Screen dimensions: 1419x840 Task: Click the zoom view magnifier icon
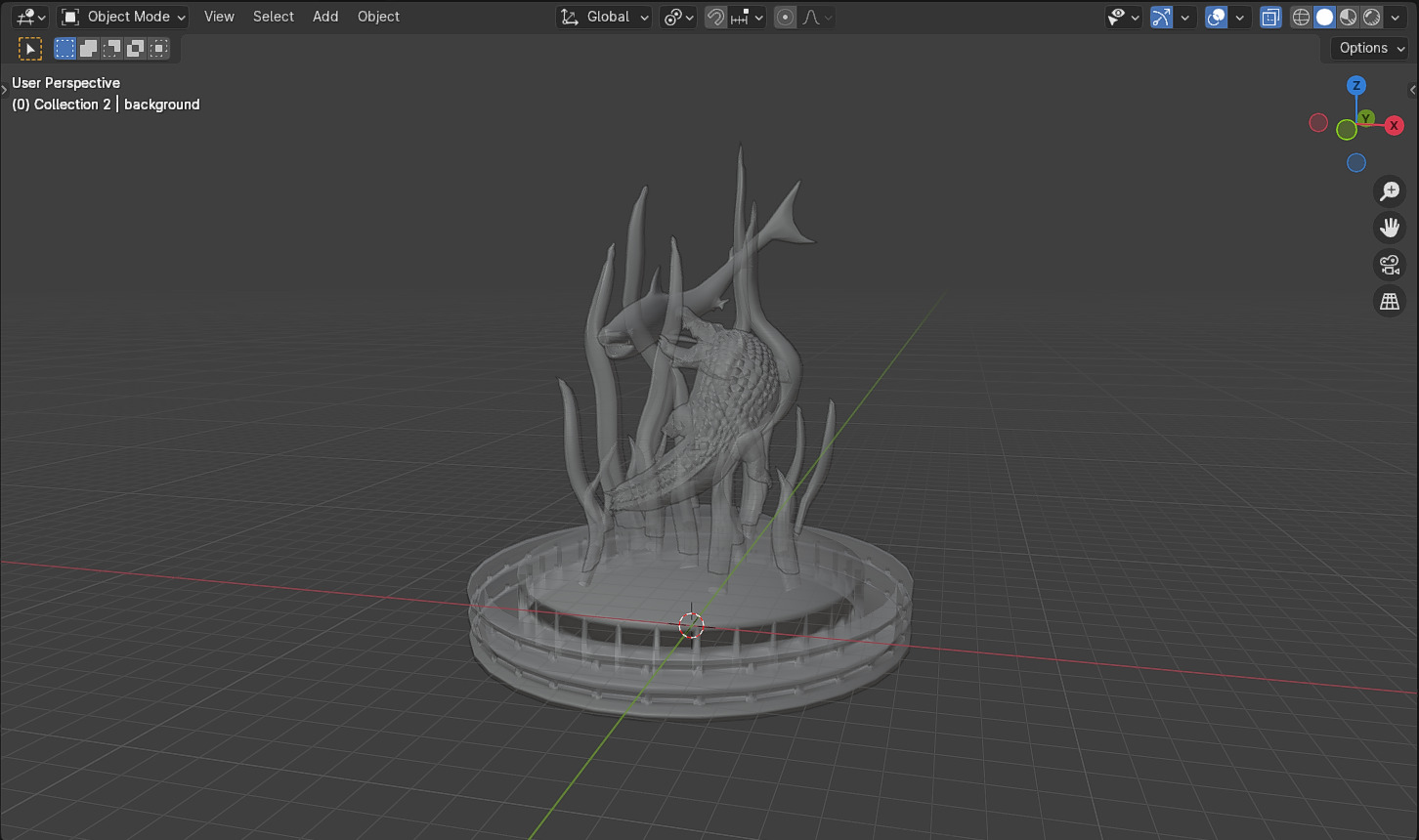tap(1390, 191)
